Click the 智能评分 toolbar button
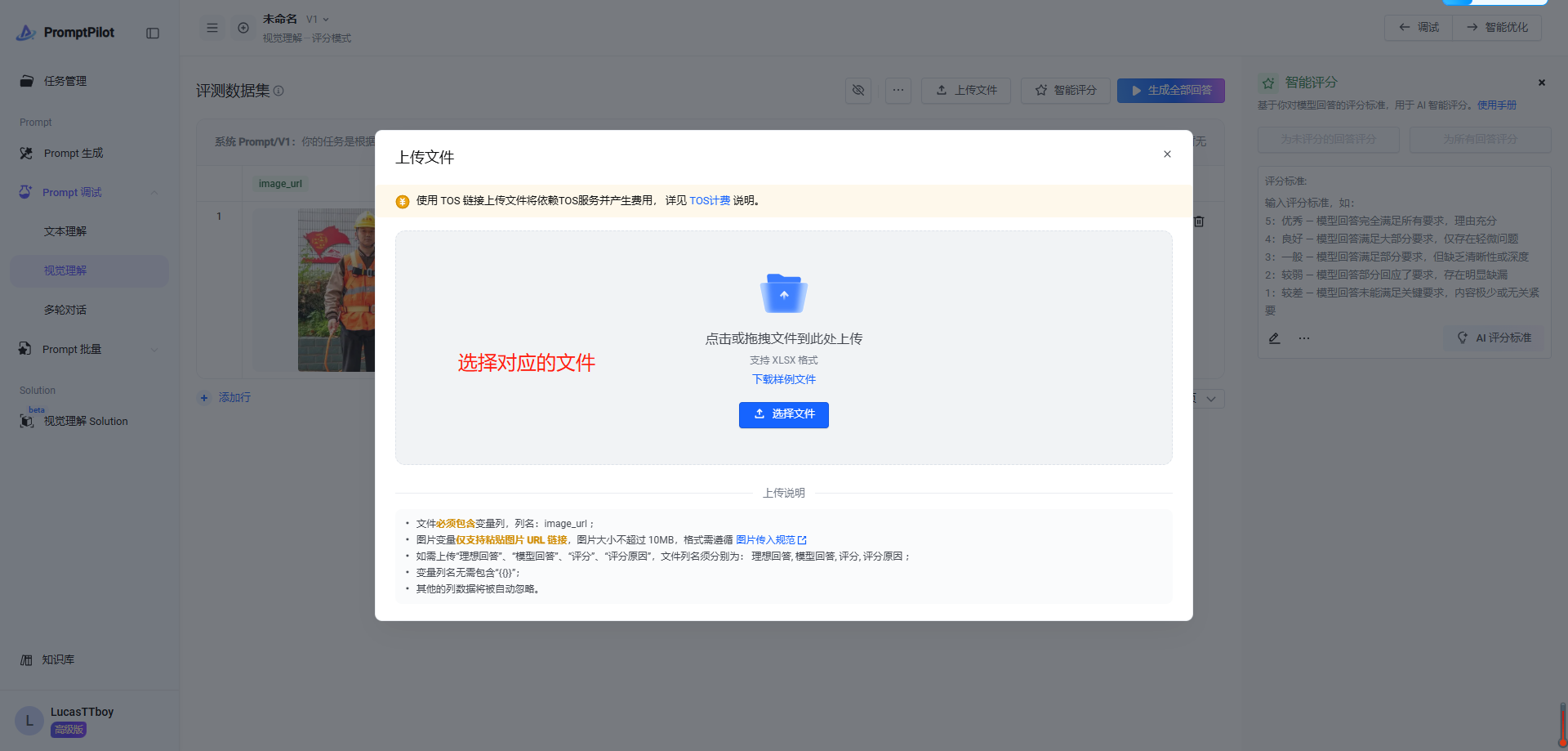The image size is (1568, 751). [x=1066, y=90]
